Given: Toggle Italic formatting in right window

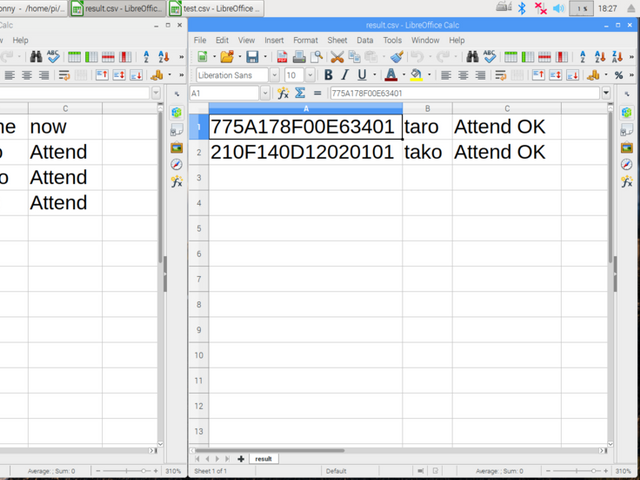Looking at the screenshot, I should point(345,75).
